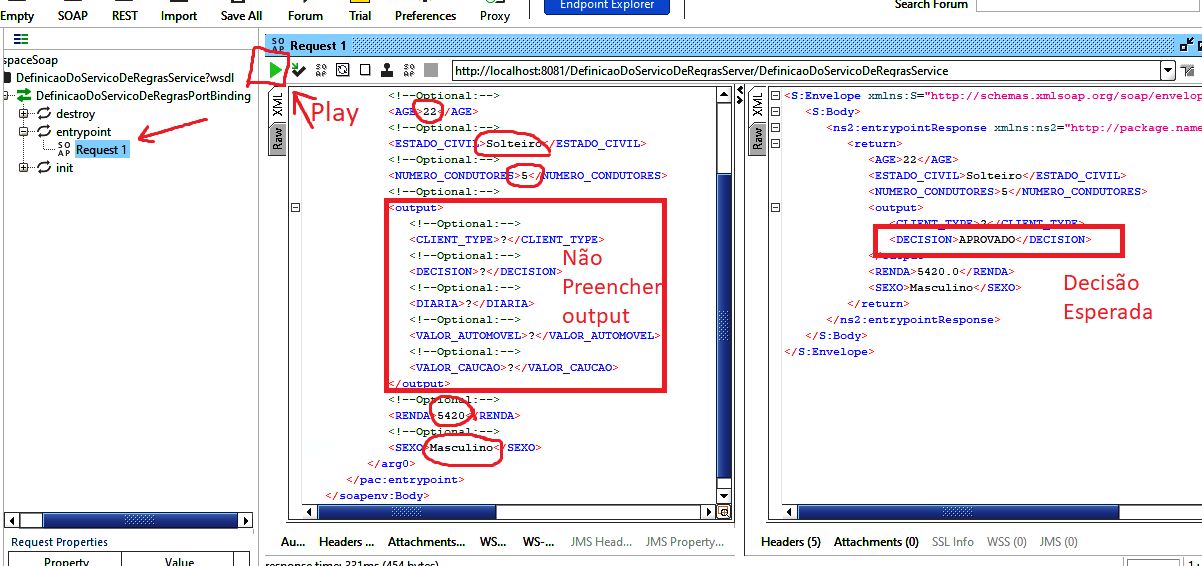Click the detach window icon in Request 1 title
Screen dimensions: 1202x566
pos(1186,45)
